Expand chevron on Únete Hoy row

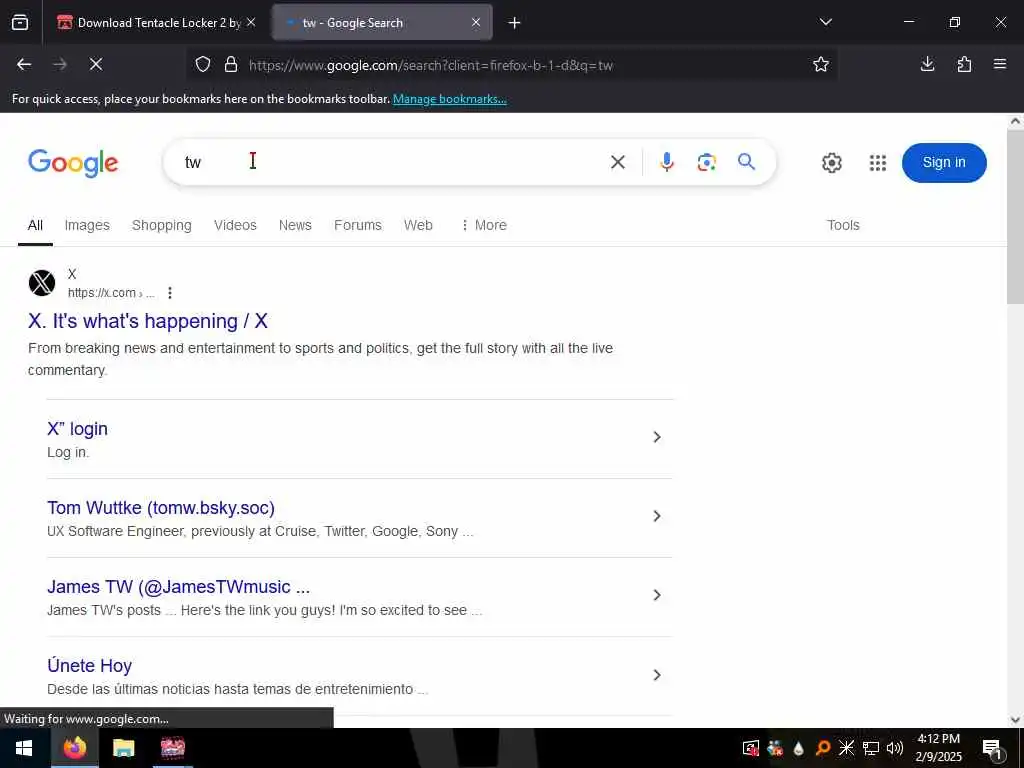point(657,675)
